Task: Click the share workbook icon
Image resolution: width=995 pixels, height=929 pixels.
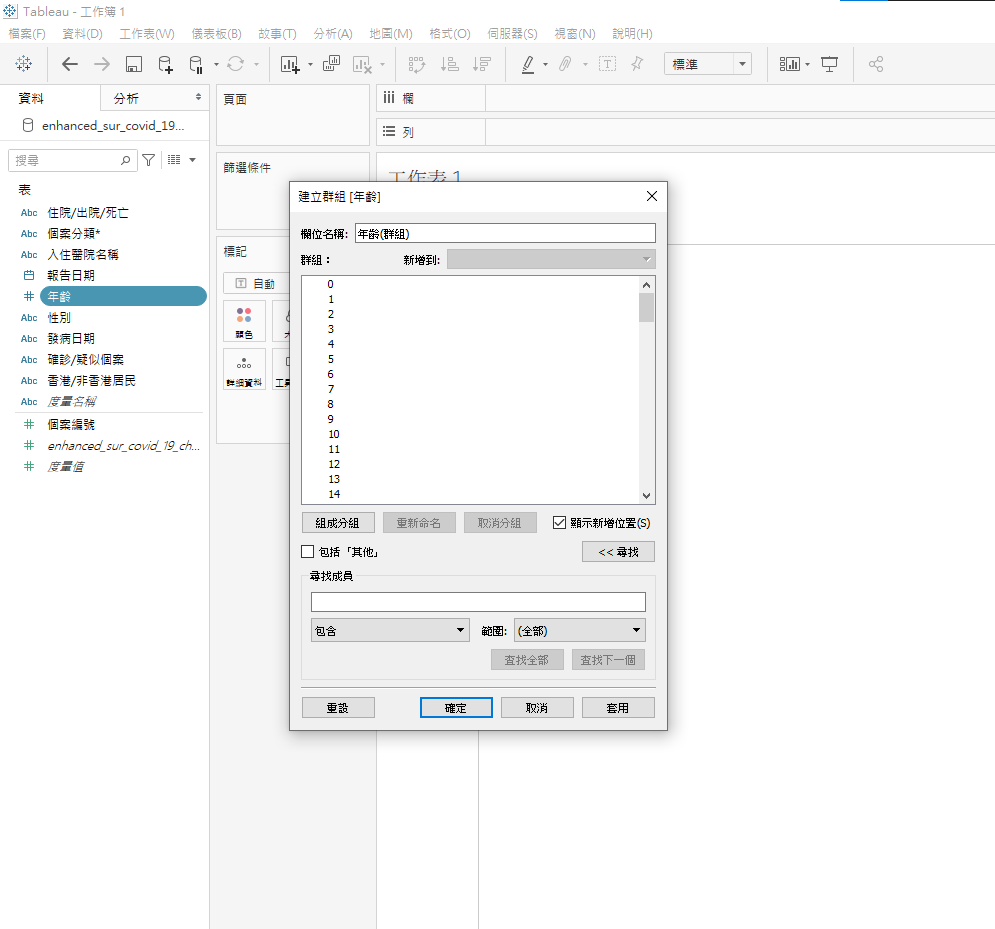Action: tap(876, 64)
